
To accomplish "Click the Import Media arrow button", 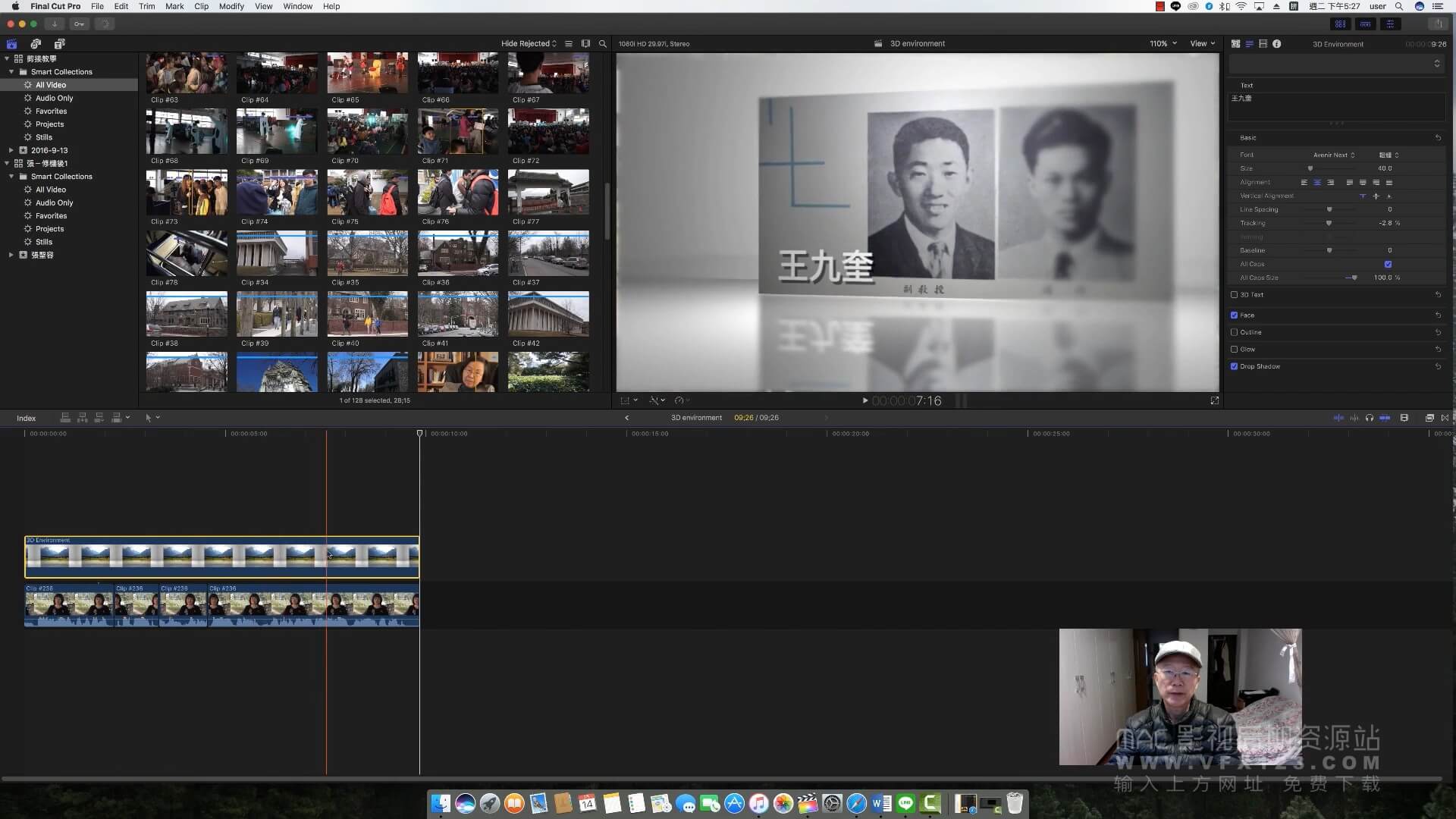I will coord(55,24).
